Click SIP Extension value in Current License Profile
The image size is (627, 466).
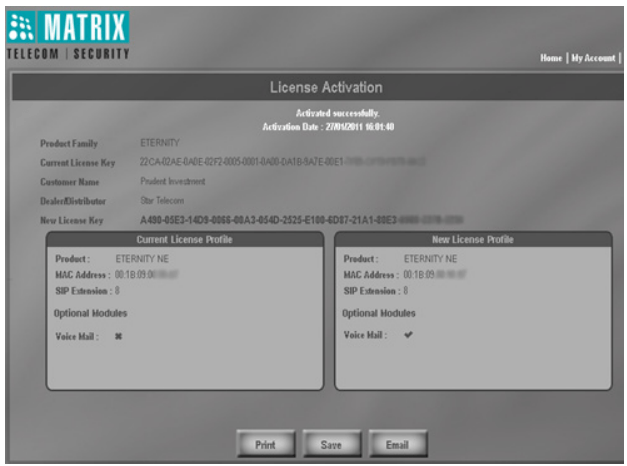pyautogui.click(x=117, y=290)
